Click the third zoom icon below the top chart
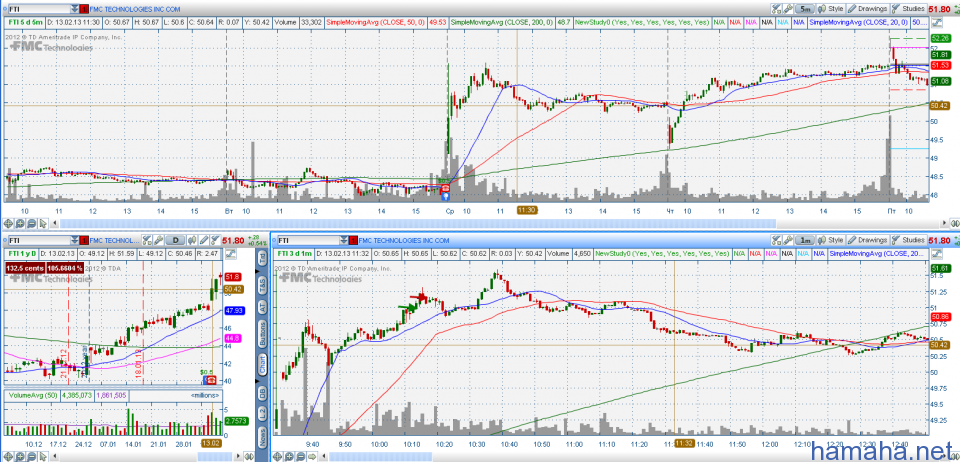 pos(32,223)
